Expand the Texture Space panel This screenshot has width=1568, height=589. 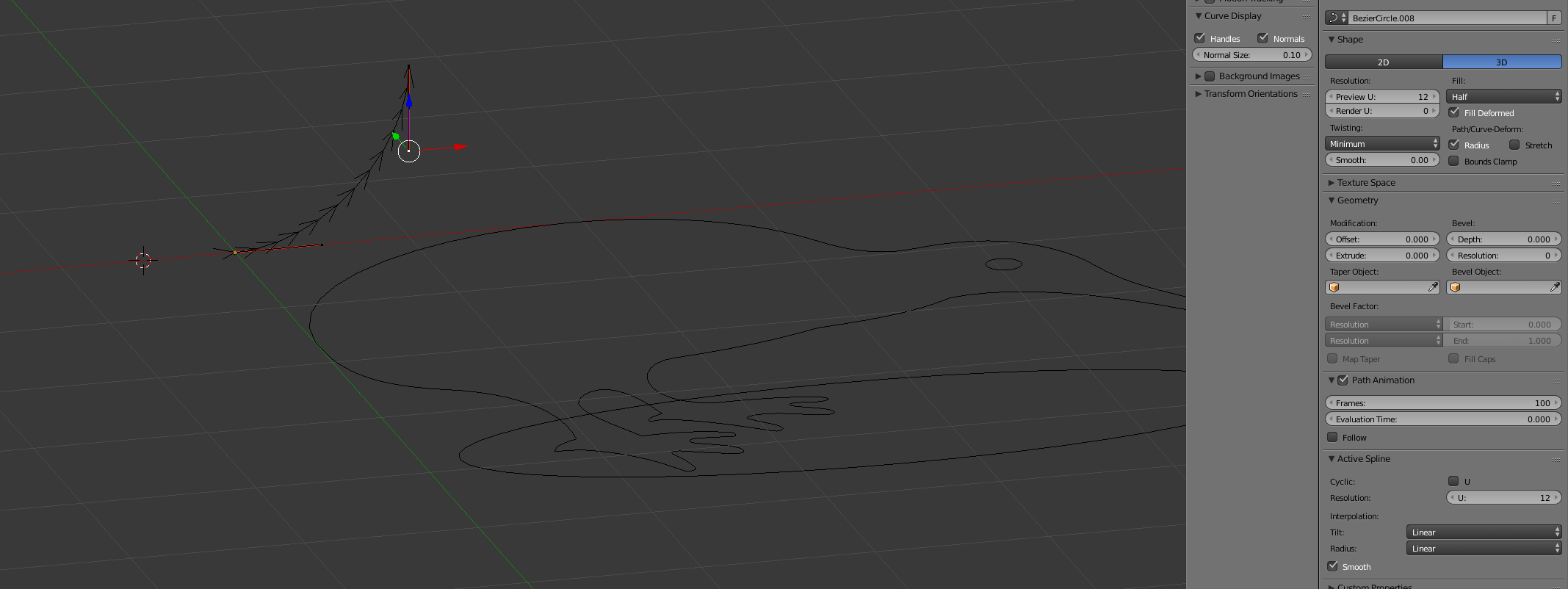point(1332,183)
